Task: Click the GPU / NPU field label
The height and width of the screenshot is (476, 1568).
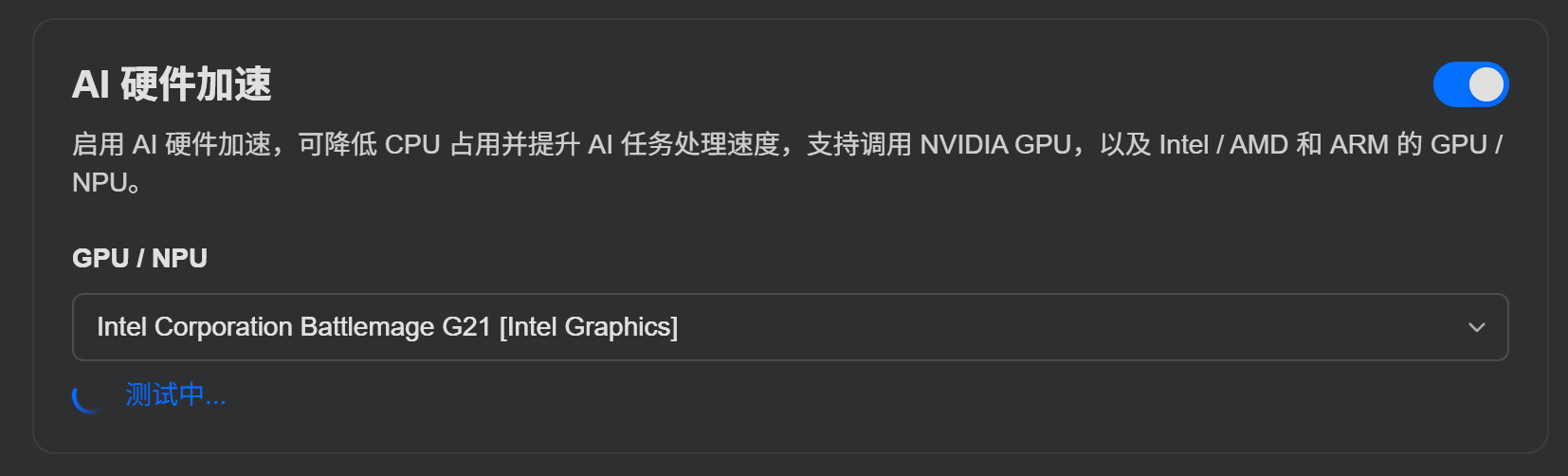Action: tap(139, 258)
